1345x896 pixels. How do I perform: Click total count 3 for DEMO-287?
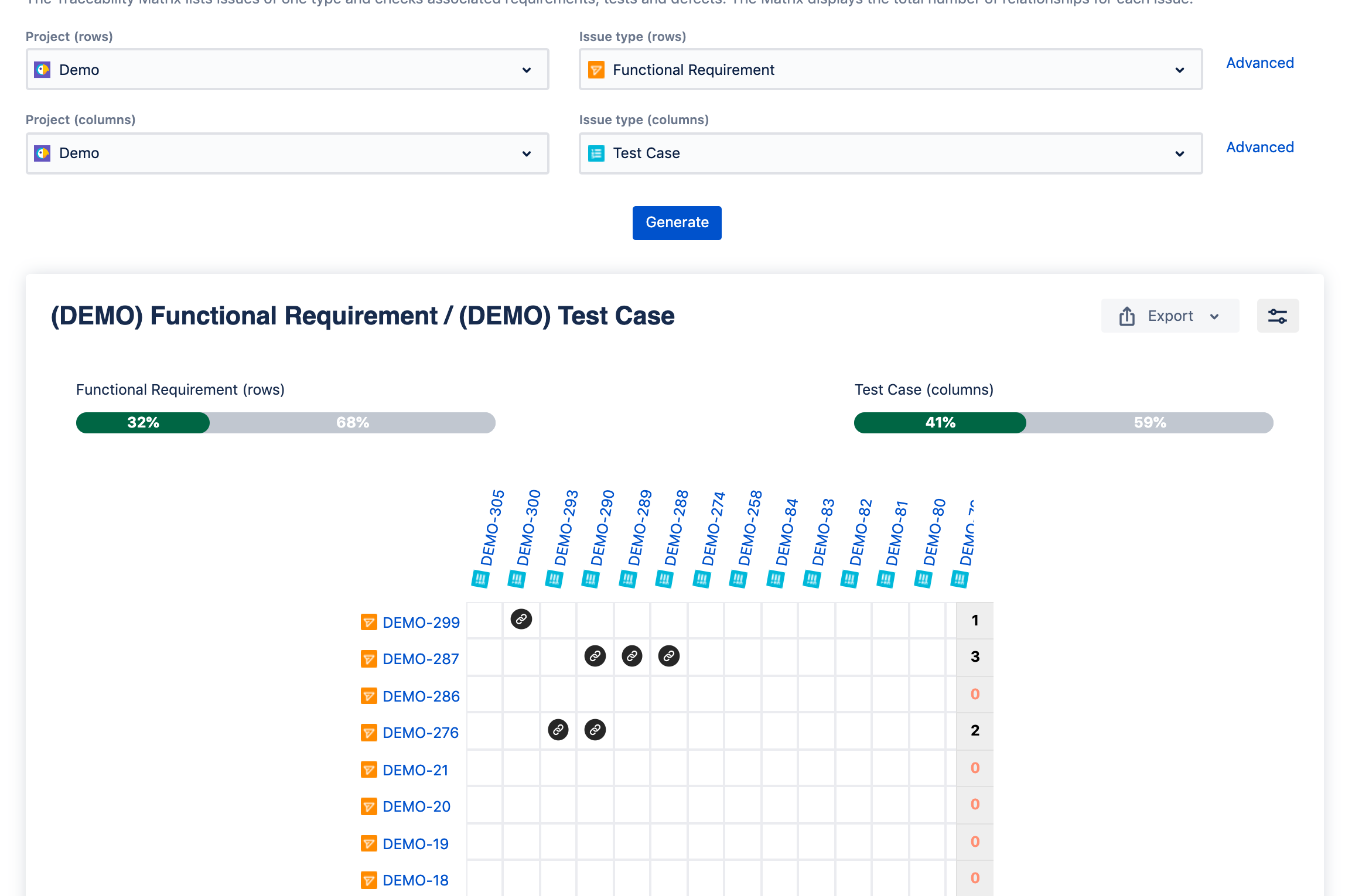point(975,656)
